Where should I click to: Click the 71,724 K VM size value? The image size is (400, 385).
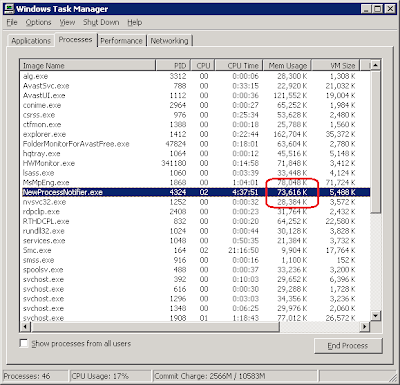340,183
